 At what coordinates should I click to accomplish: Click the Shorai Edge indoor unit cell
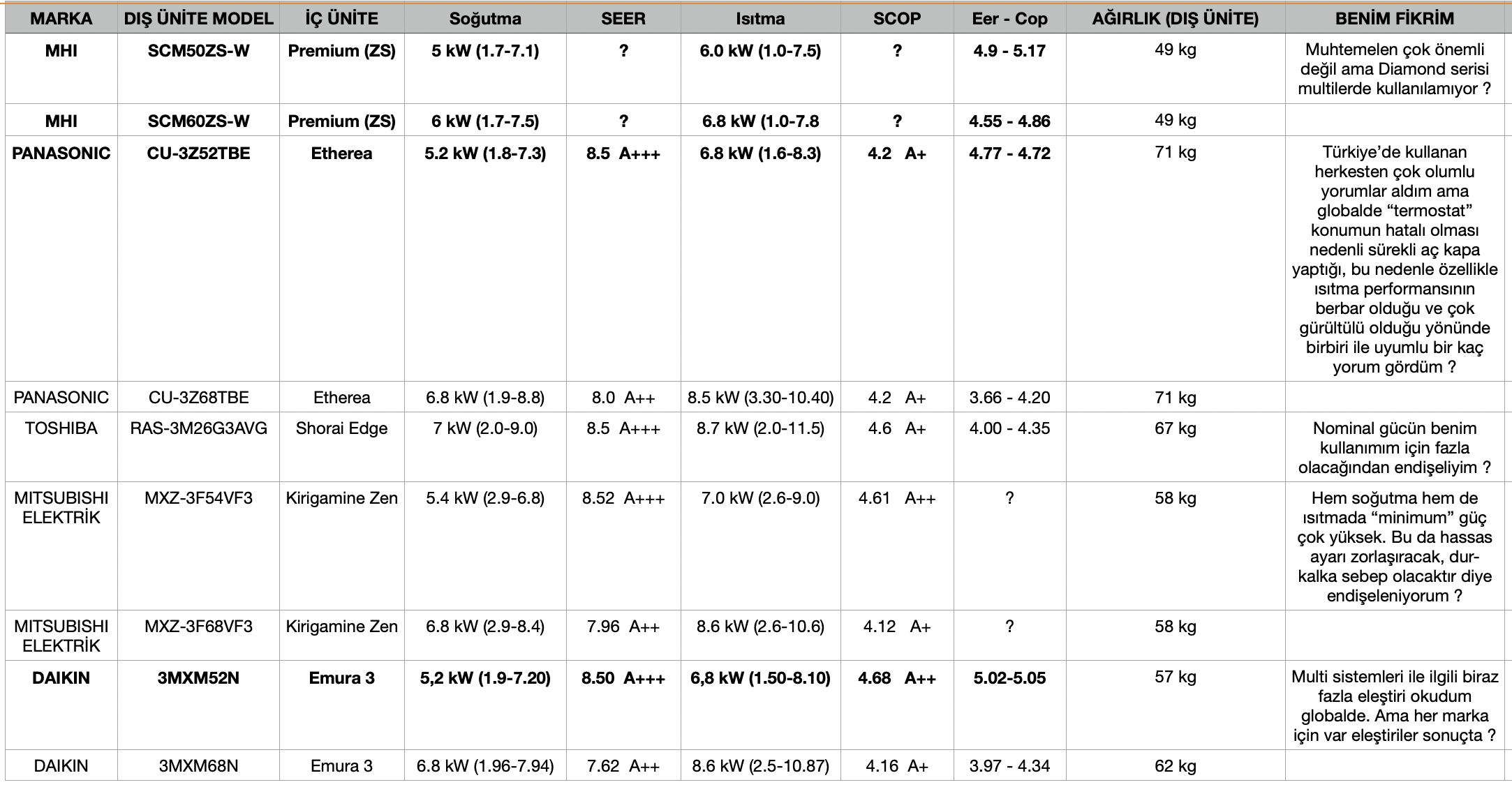click(x=341, y=428)
